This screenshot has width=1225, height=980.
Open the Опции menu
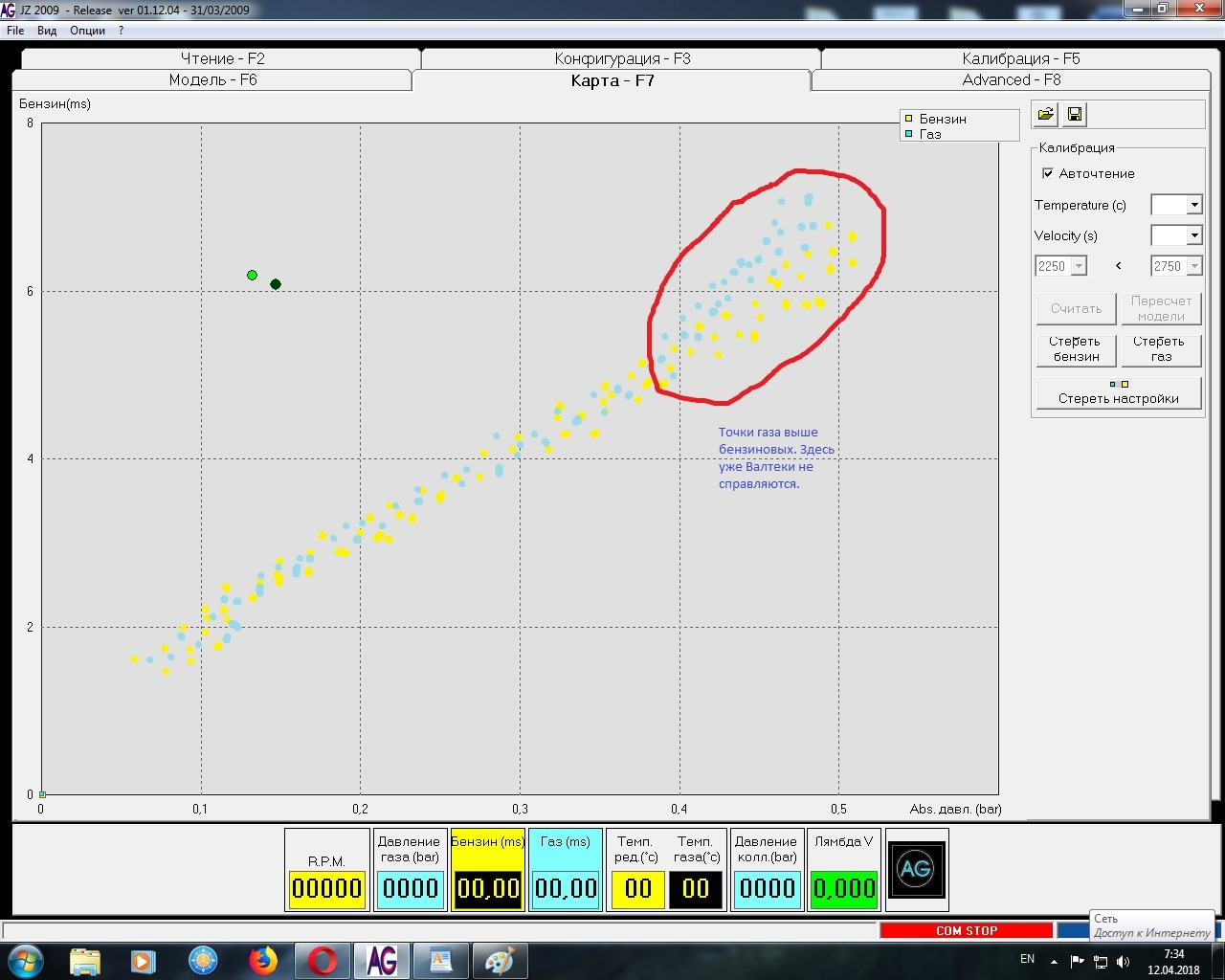(88, 31)
